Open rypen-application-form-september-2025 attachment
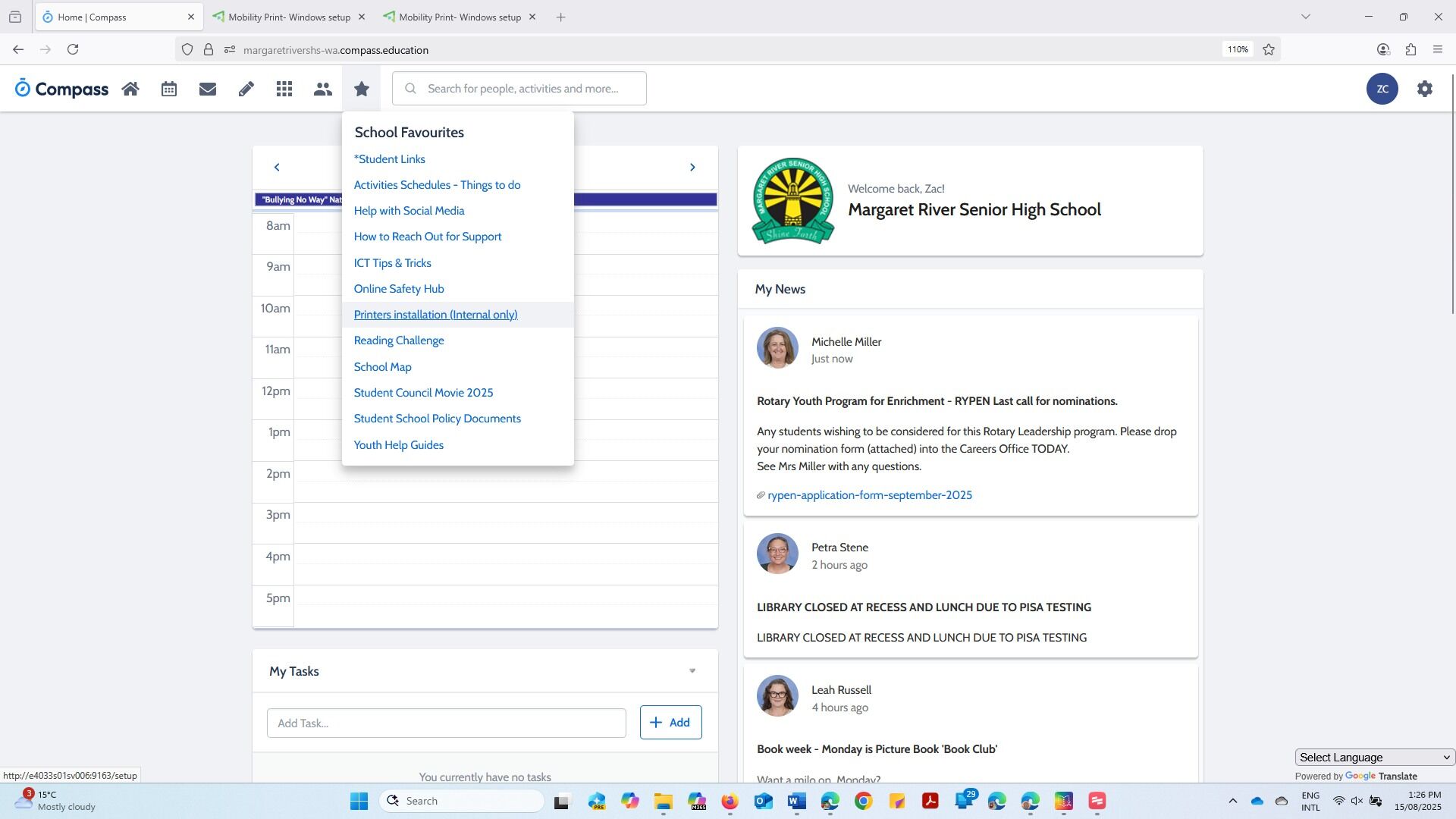Image resolution: width=1456 pixels, height=819 pixels. coord(869,495)
